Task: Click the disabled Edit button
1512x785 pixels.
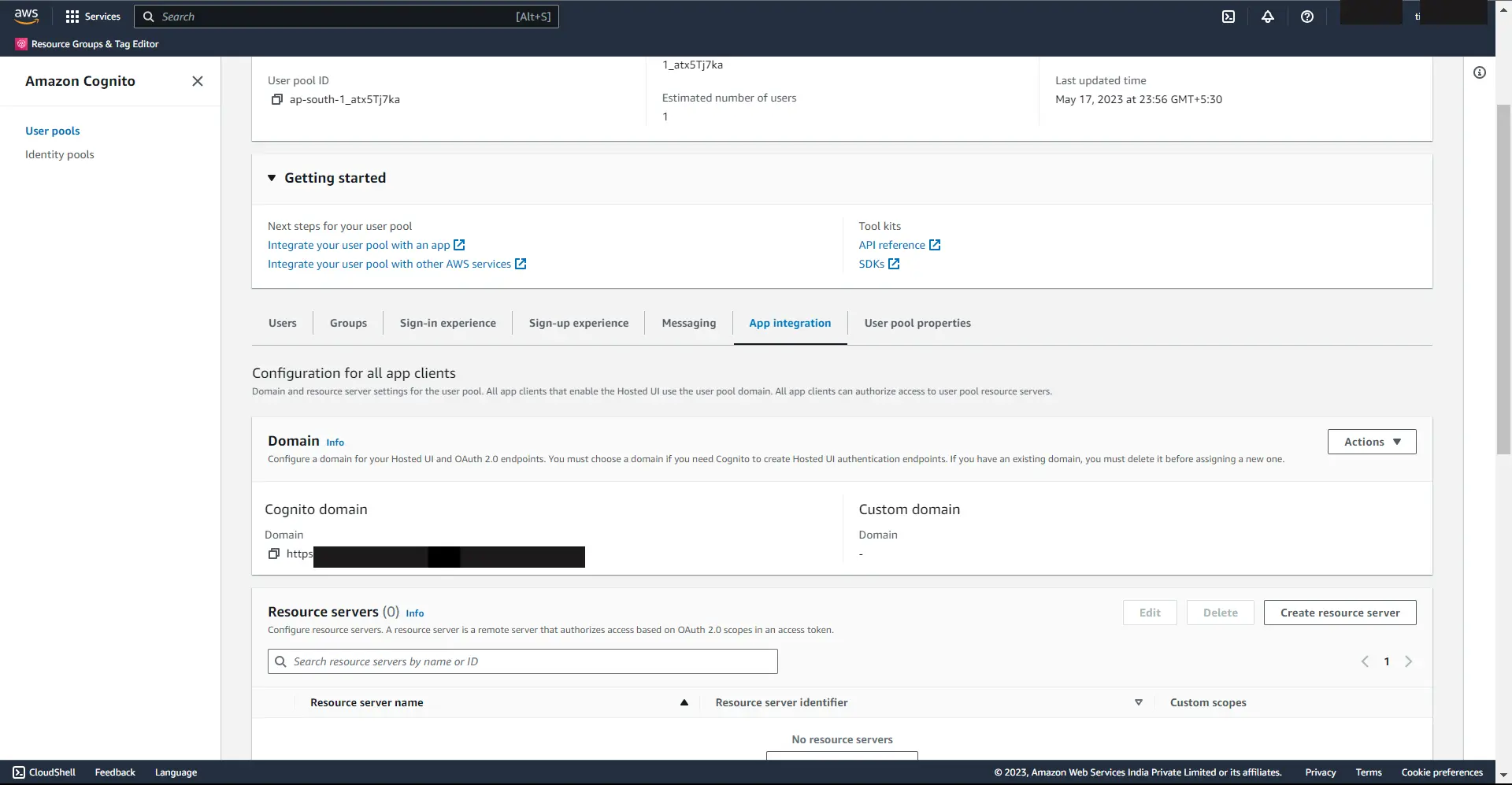Action: pyautogui.click(x=1150, y=613)
